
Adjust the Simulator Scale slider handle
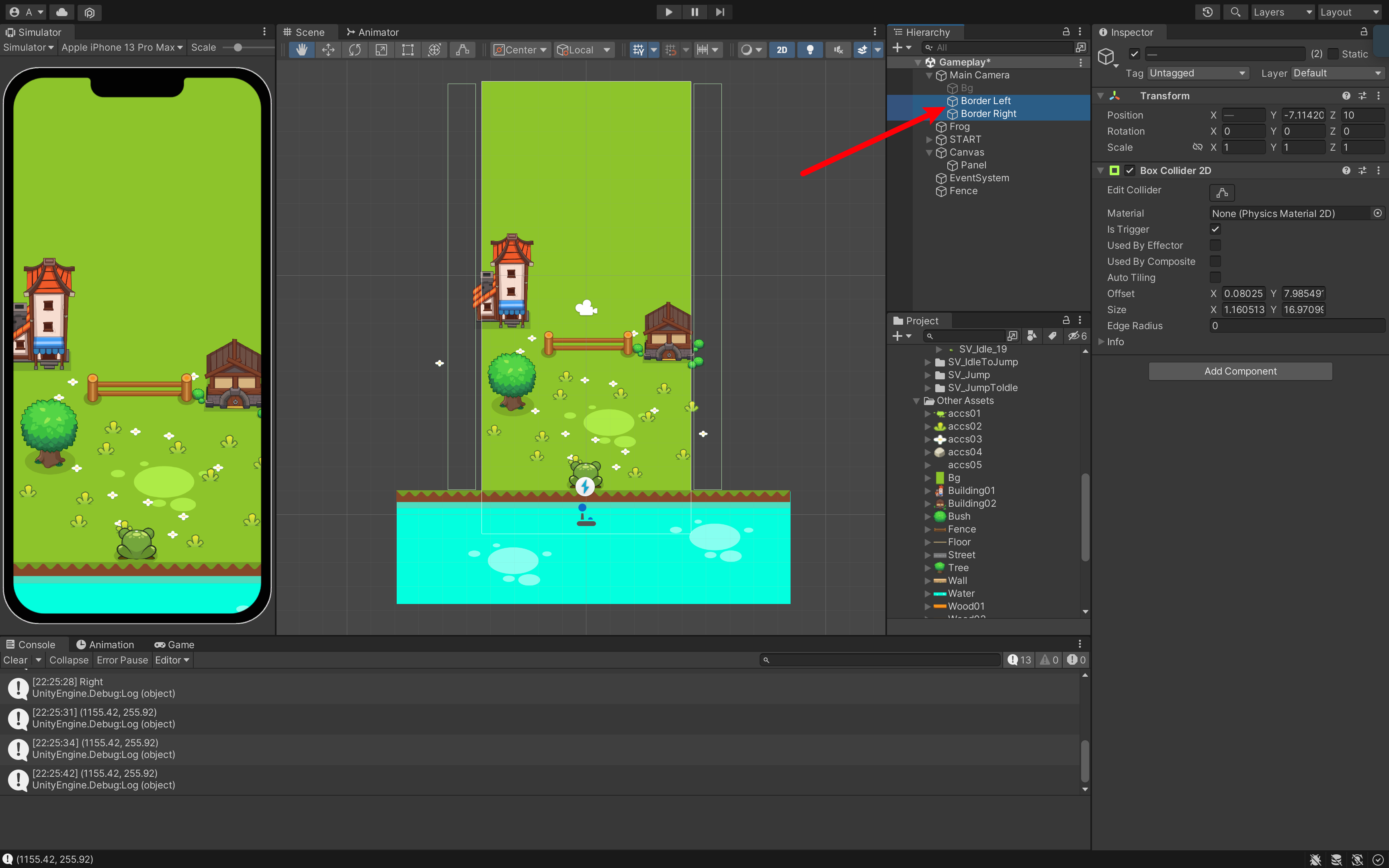tap(238, 48)
